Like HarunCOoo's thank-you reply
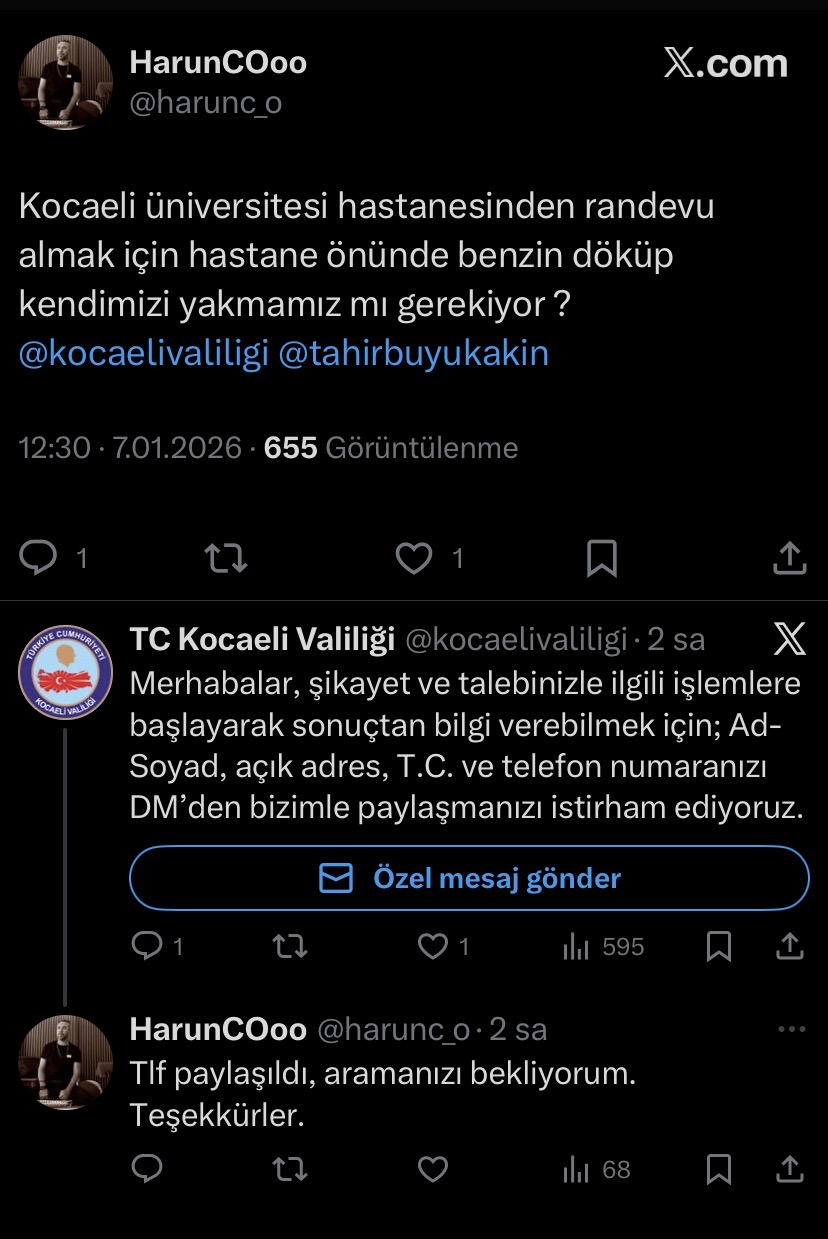 (432, 1169)
